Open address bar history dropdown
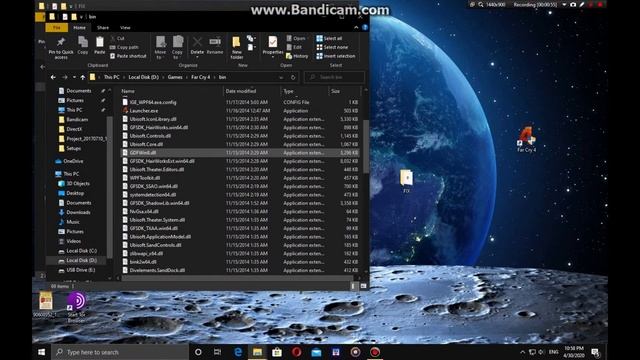Image resolution: width=640 pixels, height=360 pixels. 281,77
